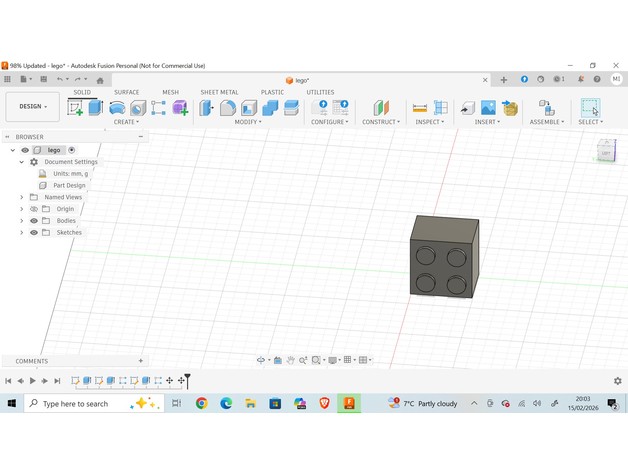Open the CREATE dropdown menu
Screen dimensions: 628x472
126,122
